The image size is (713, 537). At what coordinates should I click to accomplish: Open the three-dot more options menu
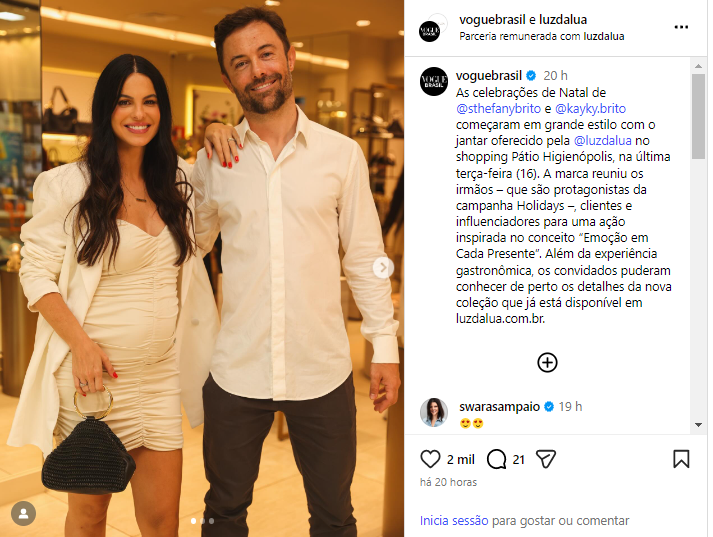pyautogui.click(x=681, y=27)
